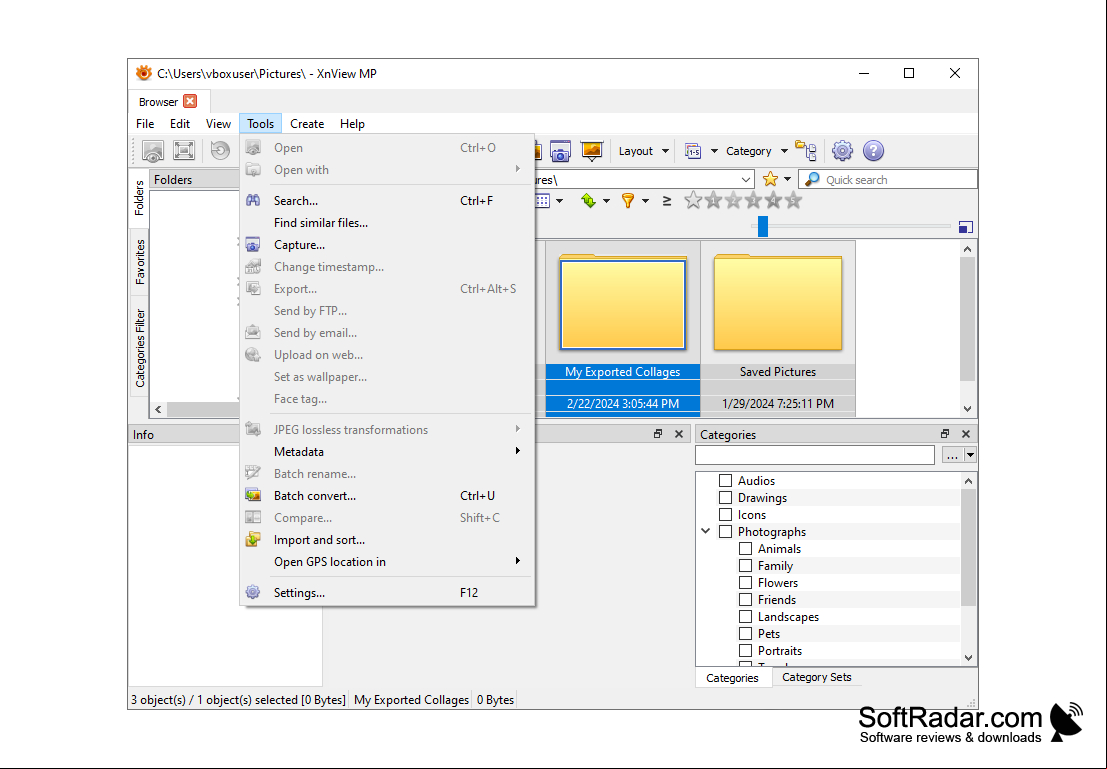Close the Browser tab
This screenshot has width=1107, height=769.
pyautogui.click(x=190, y=101)
